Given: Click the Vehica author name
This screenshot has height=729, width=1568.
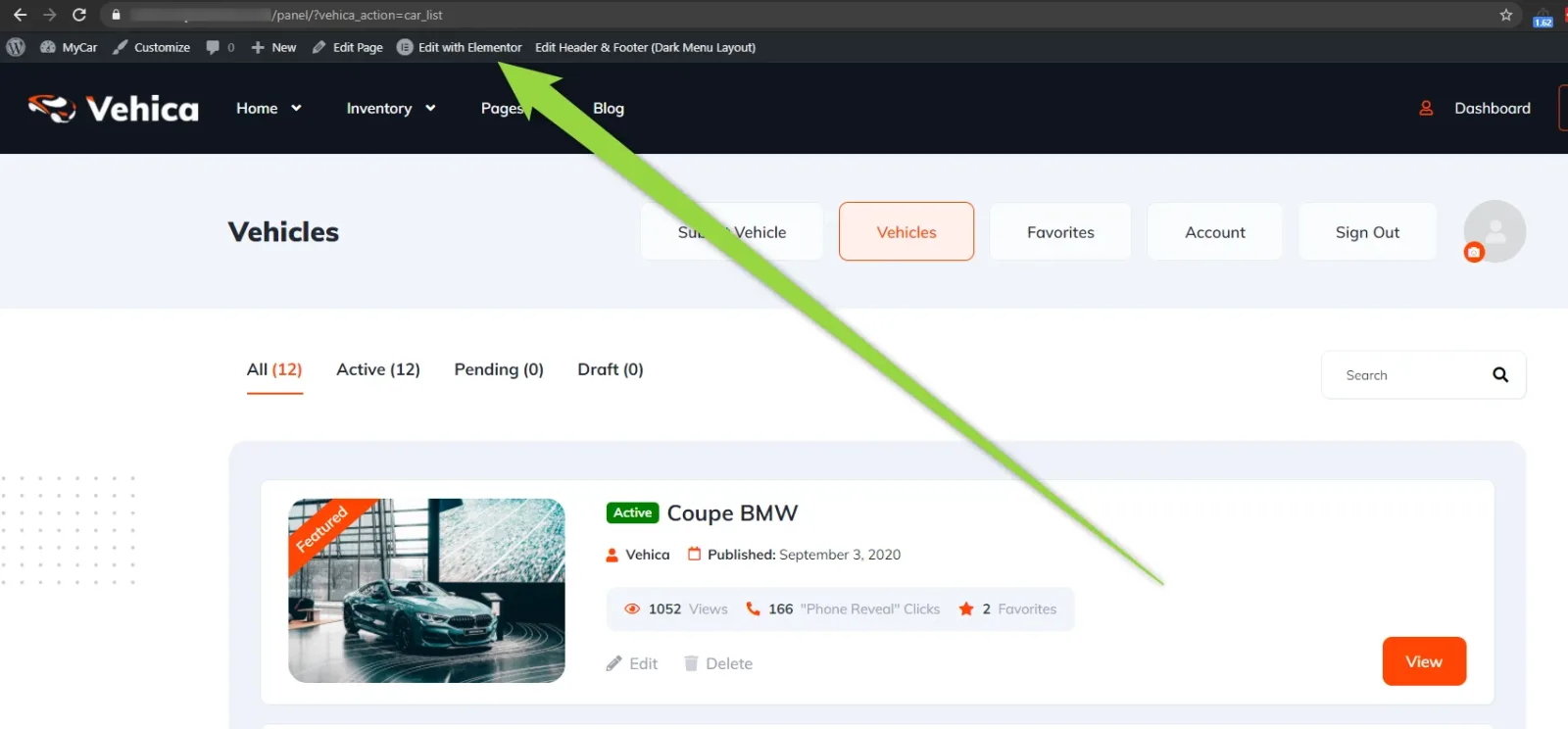Looking at the screenshot, I should (x=648, y=555).
